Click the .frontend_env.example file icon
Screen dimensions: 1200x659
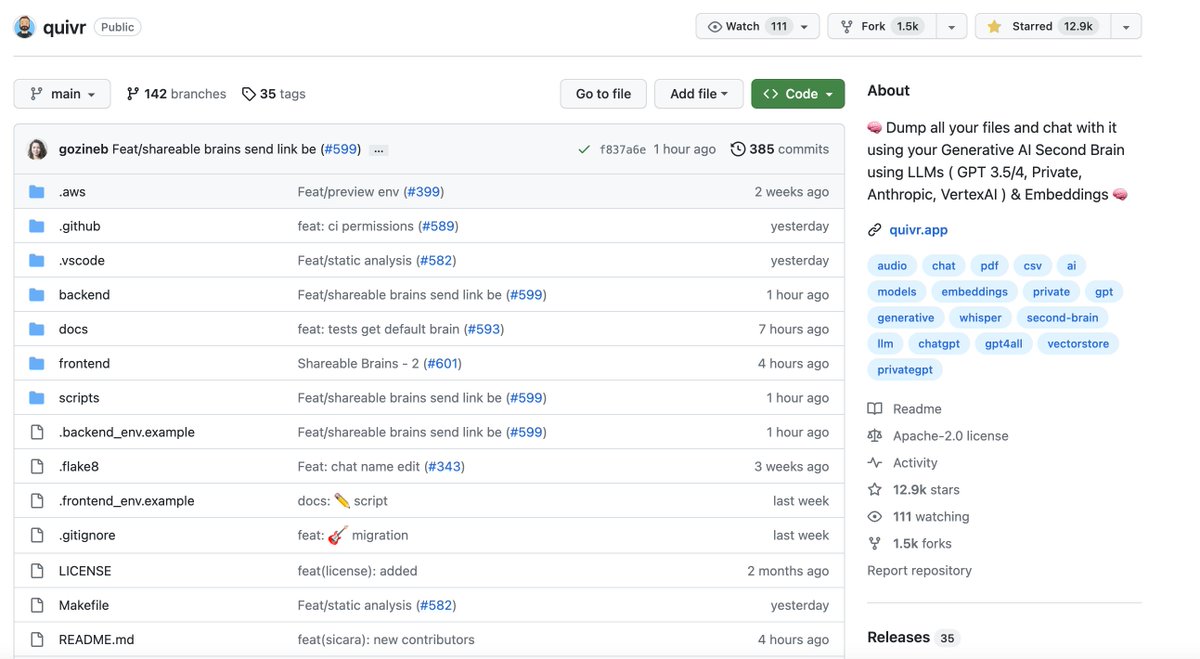pyautogui.click(x=37, y=501)
